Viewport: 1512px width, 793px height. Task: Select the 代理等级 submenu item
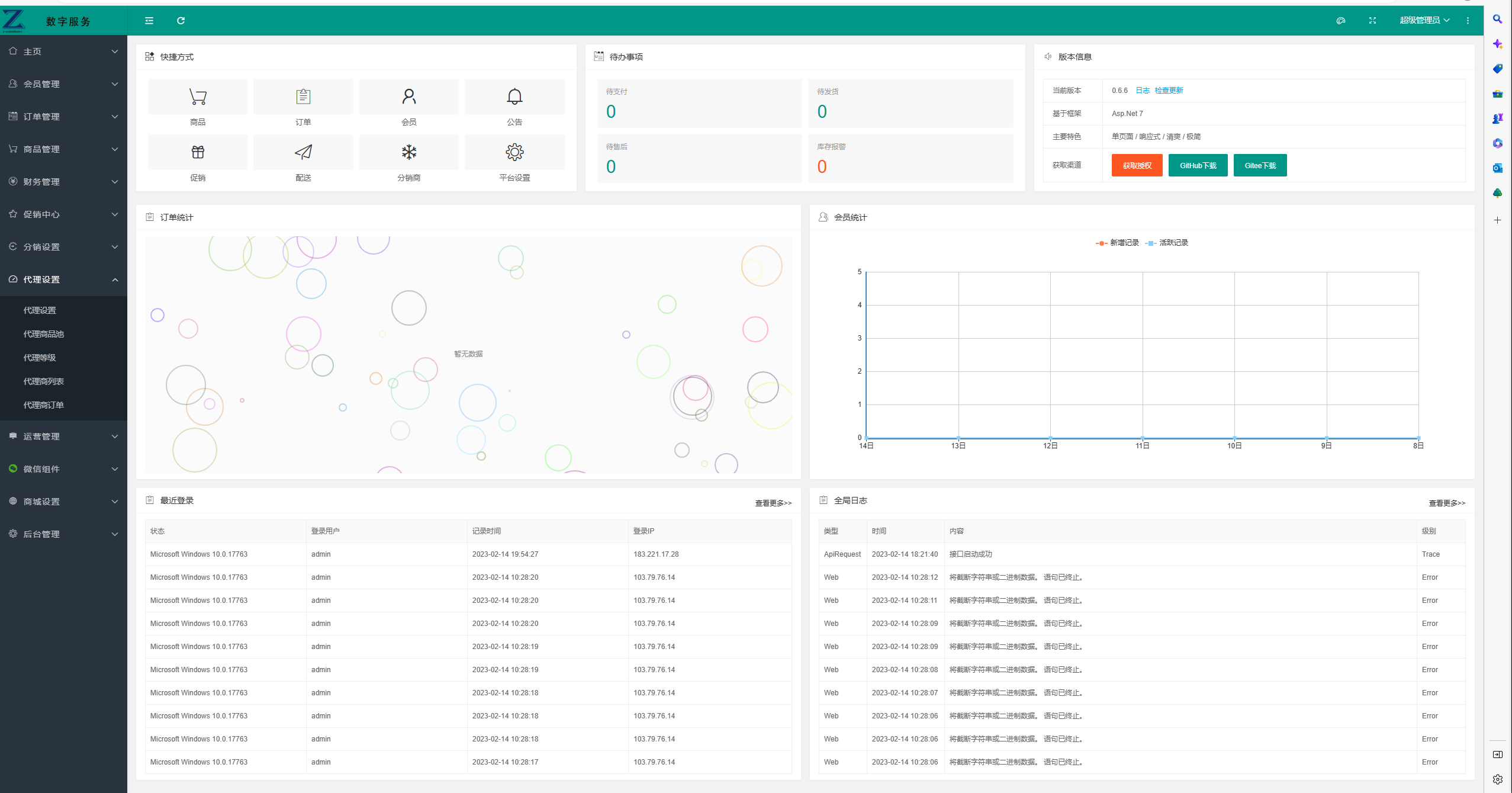point(63,358)
